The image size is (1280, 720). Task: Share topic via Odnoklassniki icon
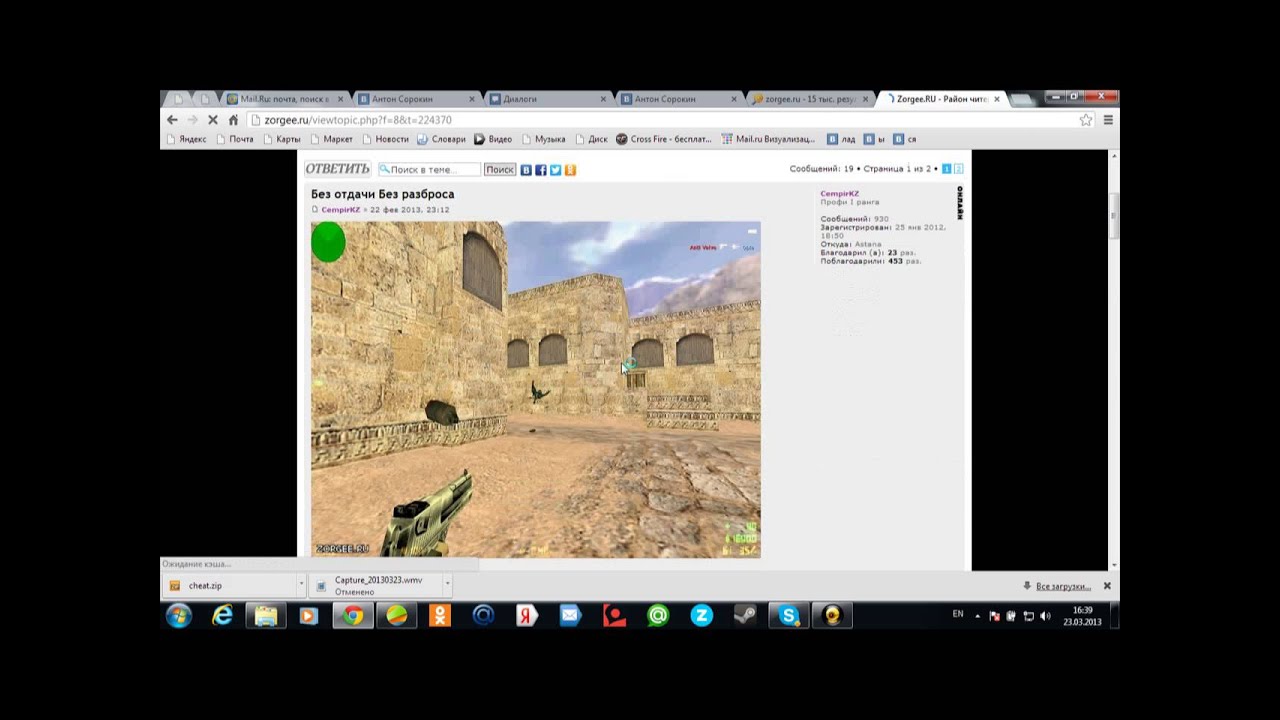(x=570, y=170)
